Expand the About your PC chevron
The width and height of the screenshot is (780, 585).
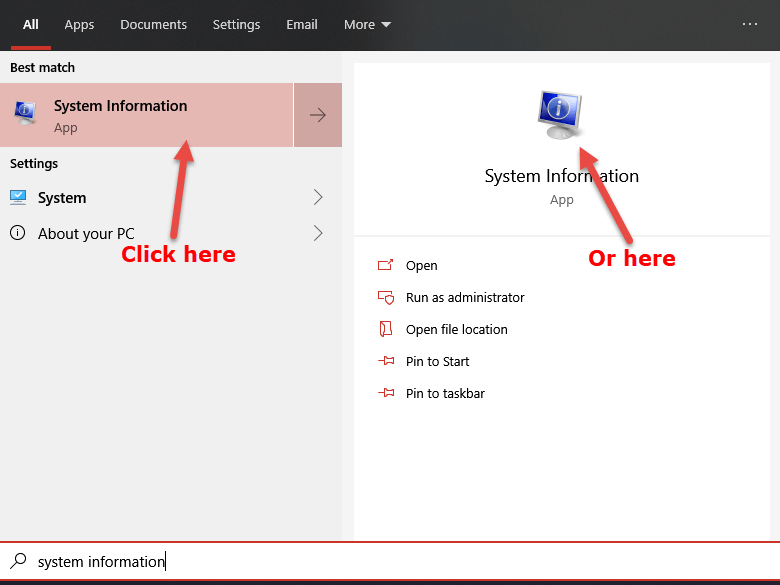coord(318,233)
